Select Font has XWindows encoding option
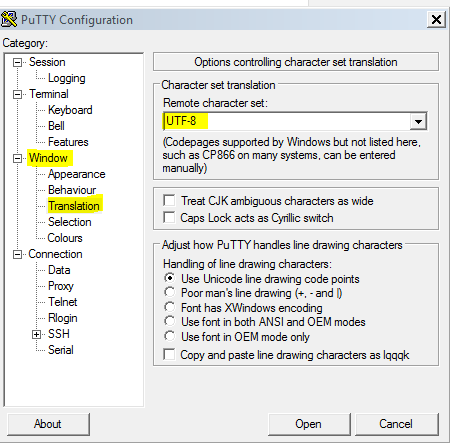Screen dimensions: 450x443 point(170,307)
